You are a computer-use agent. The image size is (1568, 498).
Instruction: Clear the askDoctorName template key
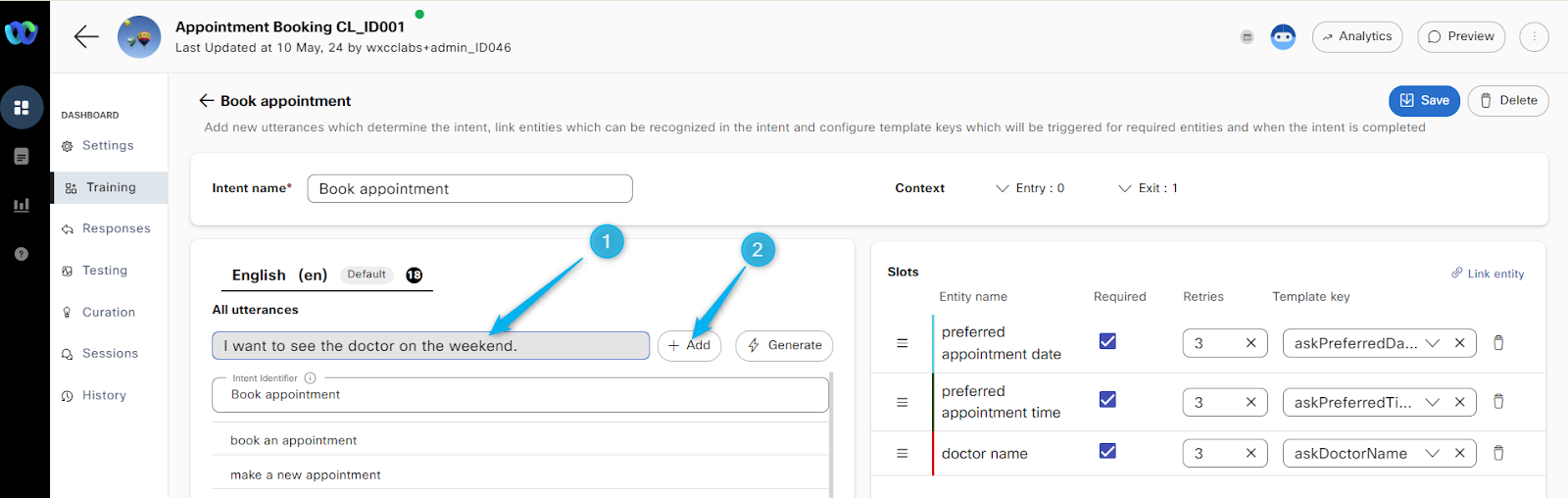pyautogui.click(x=1459, y=453)
